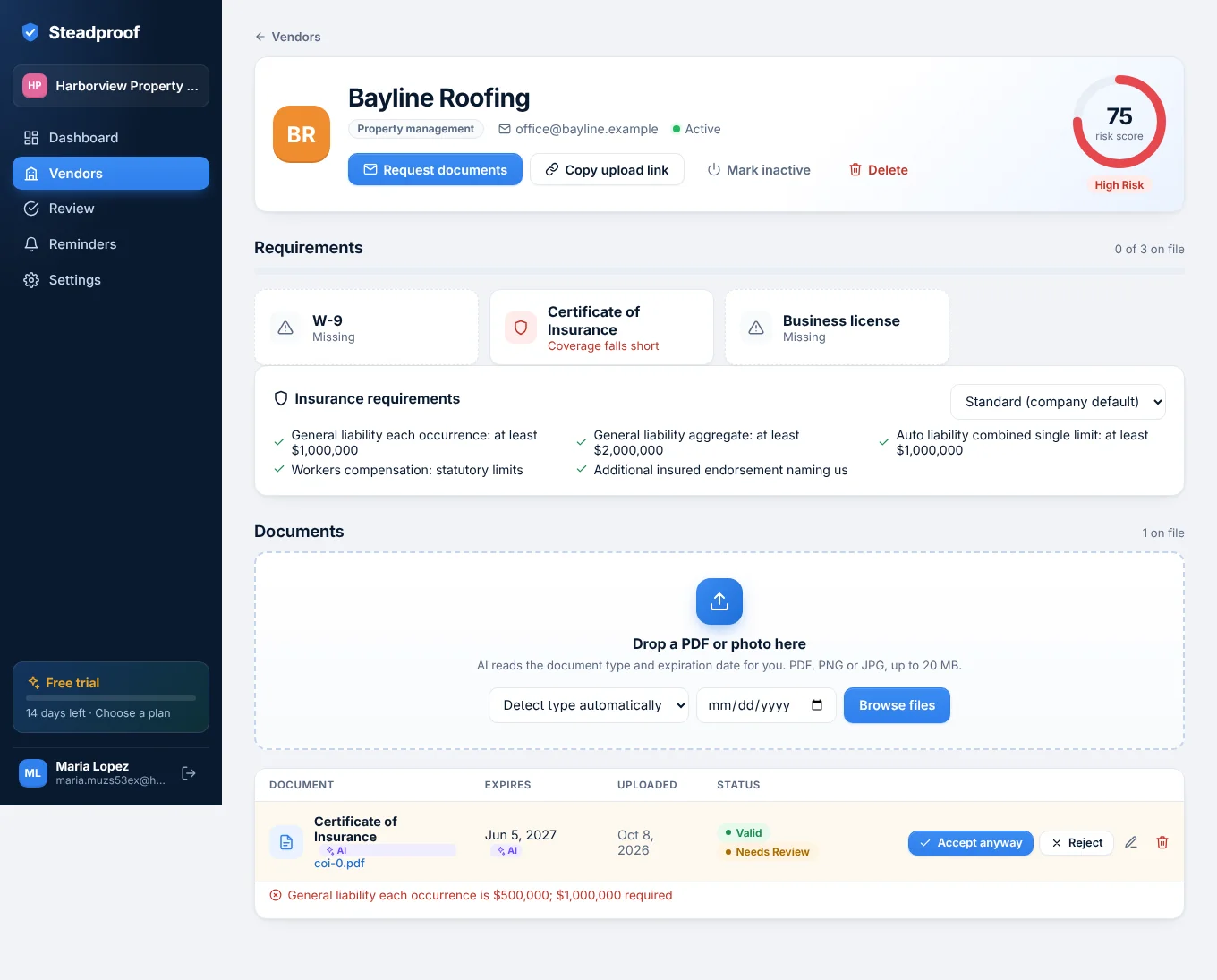The image size is (1217, 980).
Task: Click the Property management tag
Action: (x=416, y=129)
